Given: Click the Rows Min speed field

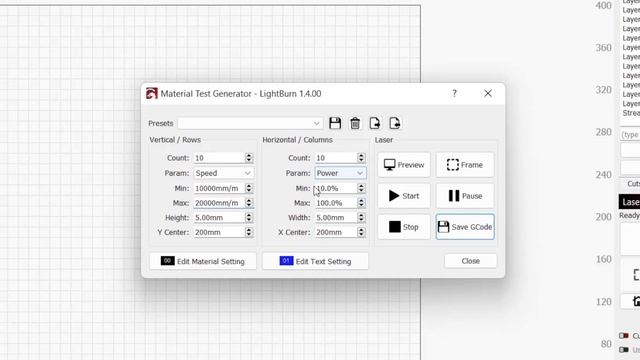Looking at the screenshot, I should click(x=219, y=188).
